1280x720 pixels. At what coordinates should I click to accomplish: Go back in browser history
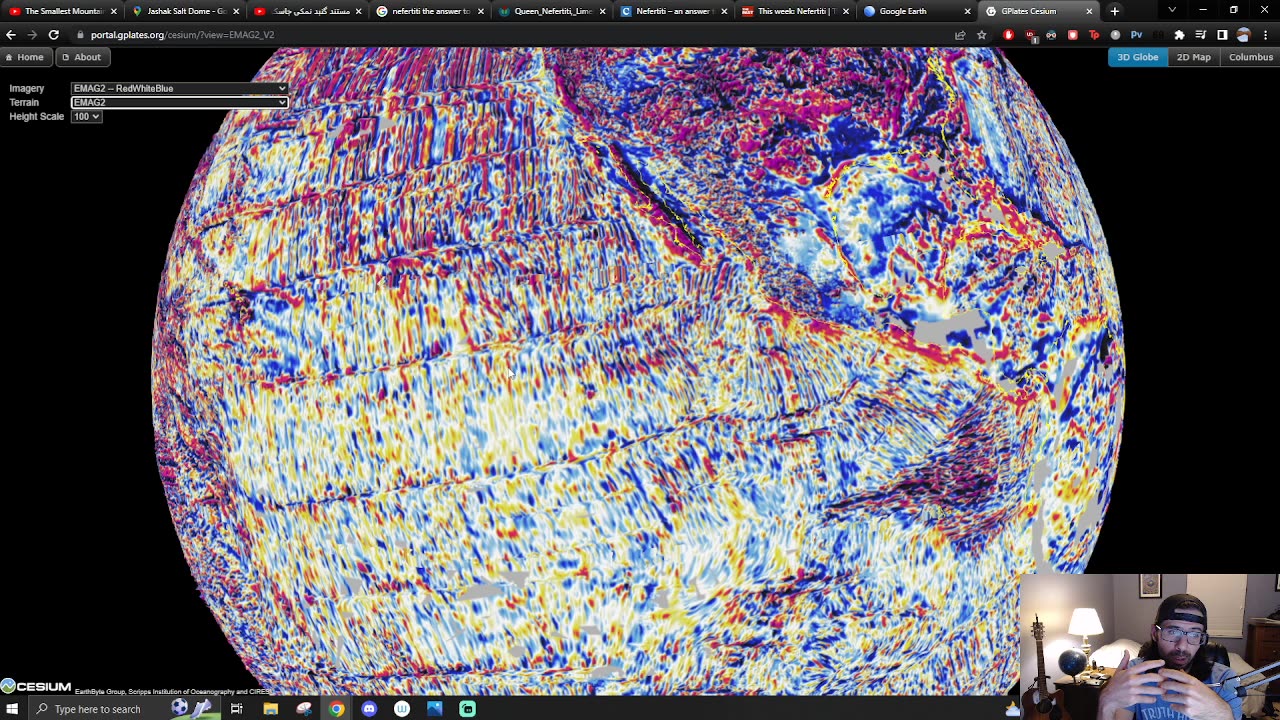pos(11,35)
